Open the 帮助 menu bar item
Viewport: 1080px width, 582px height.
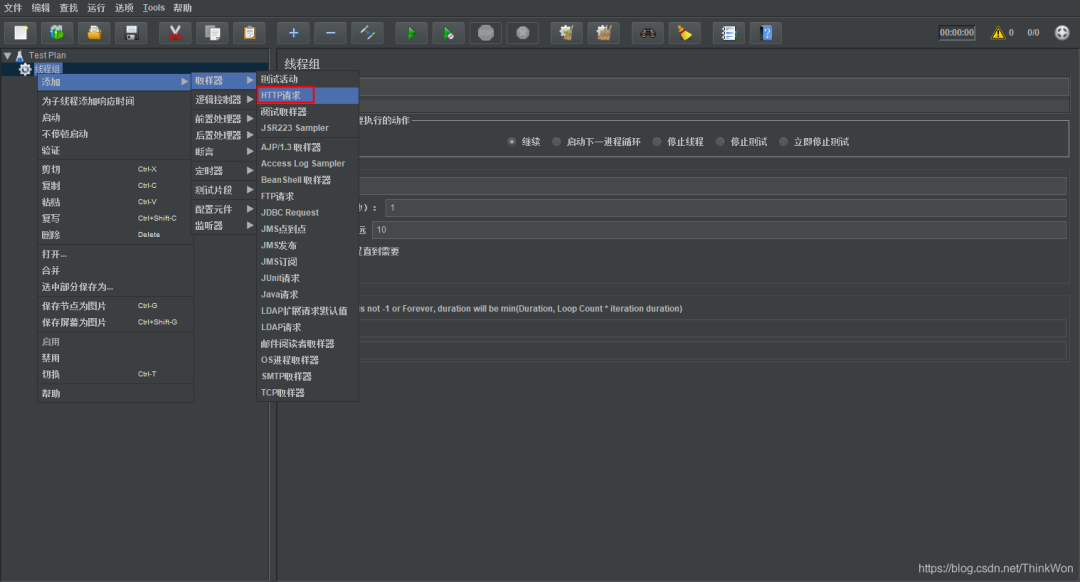pyautogui.click(x=183, y=8)
